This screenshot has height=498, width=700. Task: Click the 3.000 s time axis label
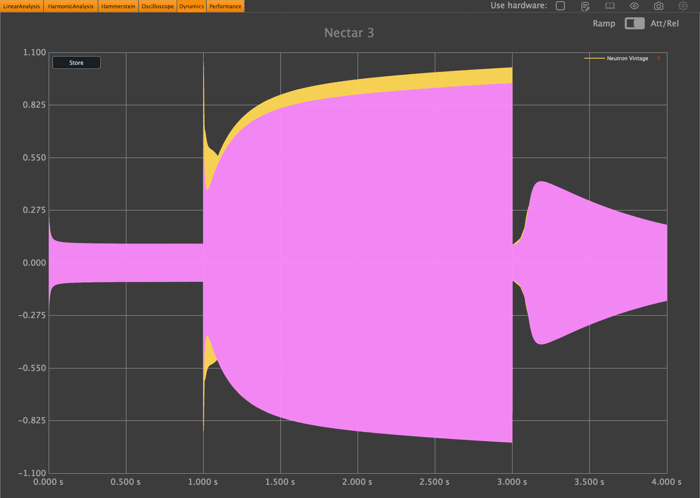[512, 482]
